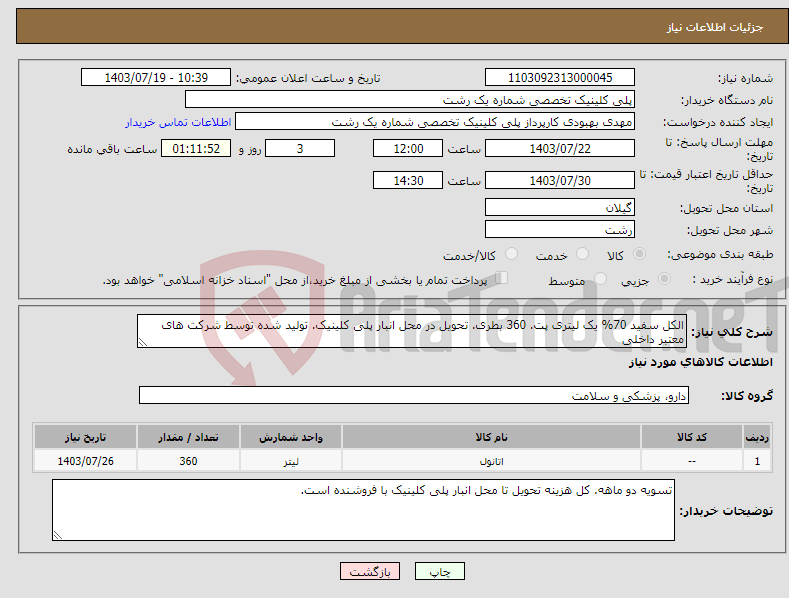Click the remaining days field showing 3

pyautogui.click(x=300, y=148)
